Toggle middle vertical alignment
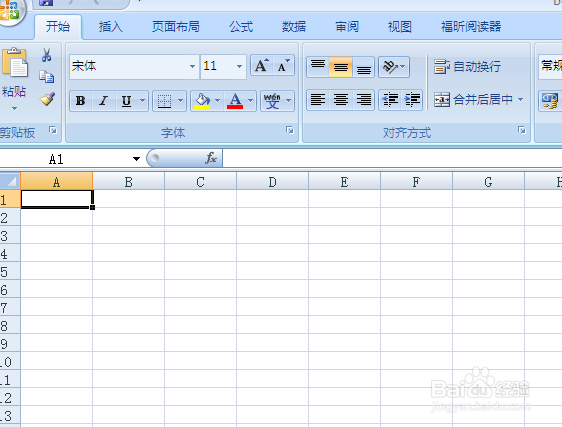562x427 pixels. (x=340, y=67)
